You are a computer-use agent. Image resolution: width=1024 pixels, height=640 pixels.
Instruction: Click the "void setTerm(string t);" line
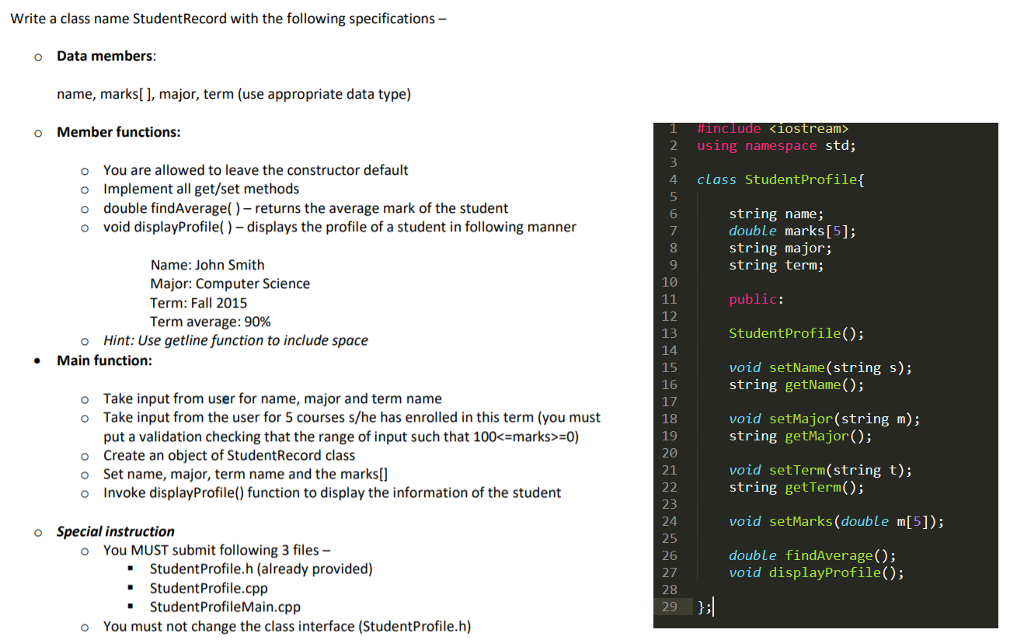820,470
